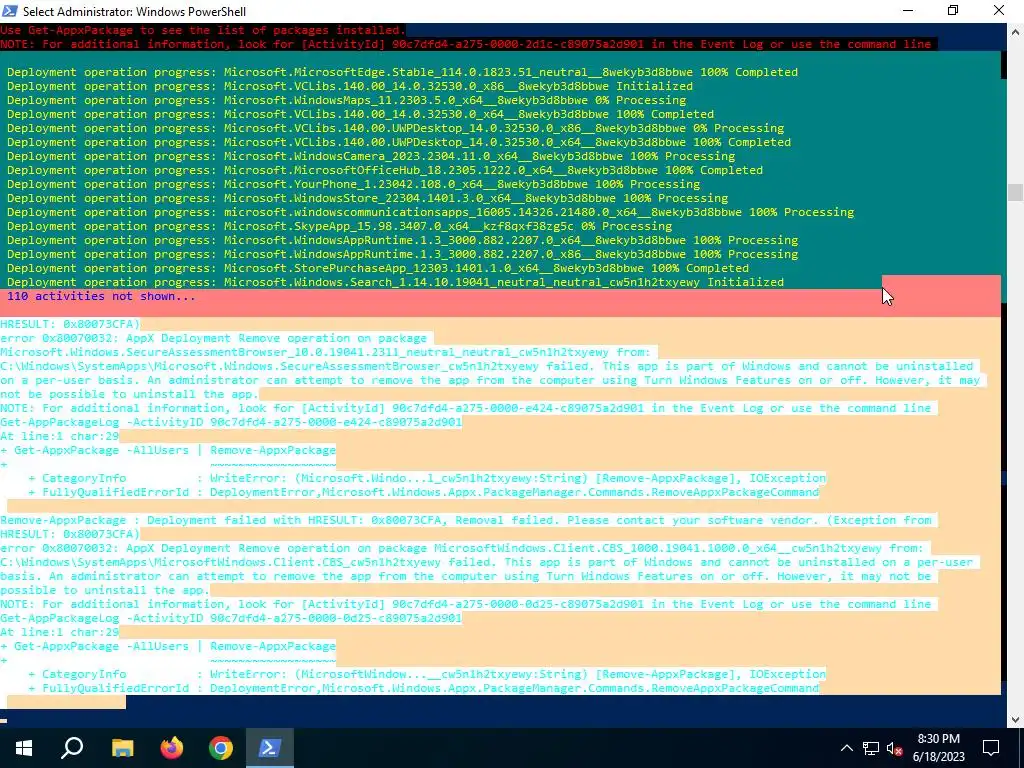Open clock showing 8:30 PM 6/18/2023

click(x=938, y=748)
